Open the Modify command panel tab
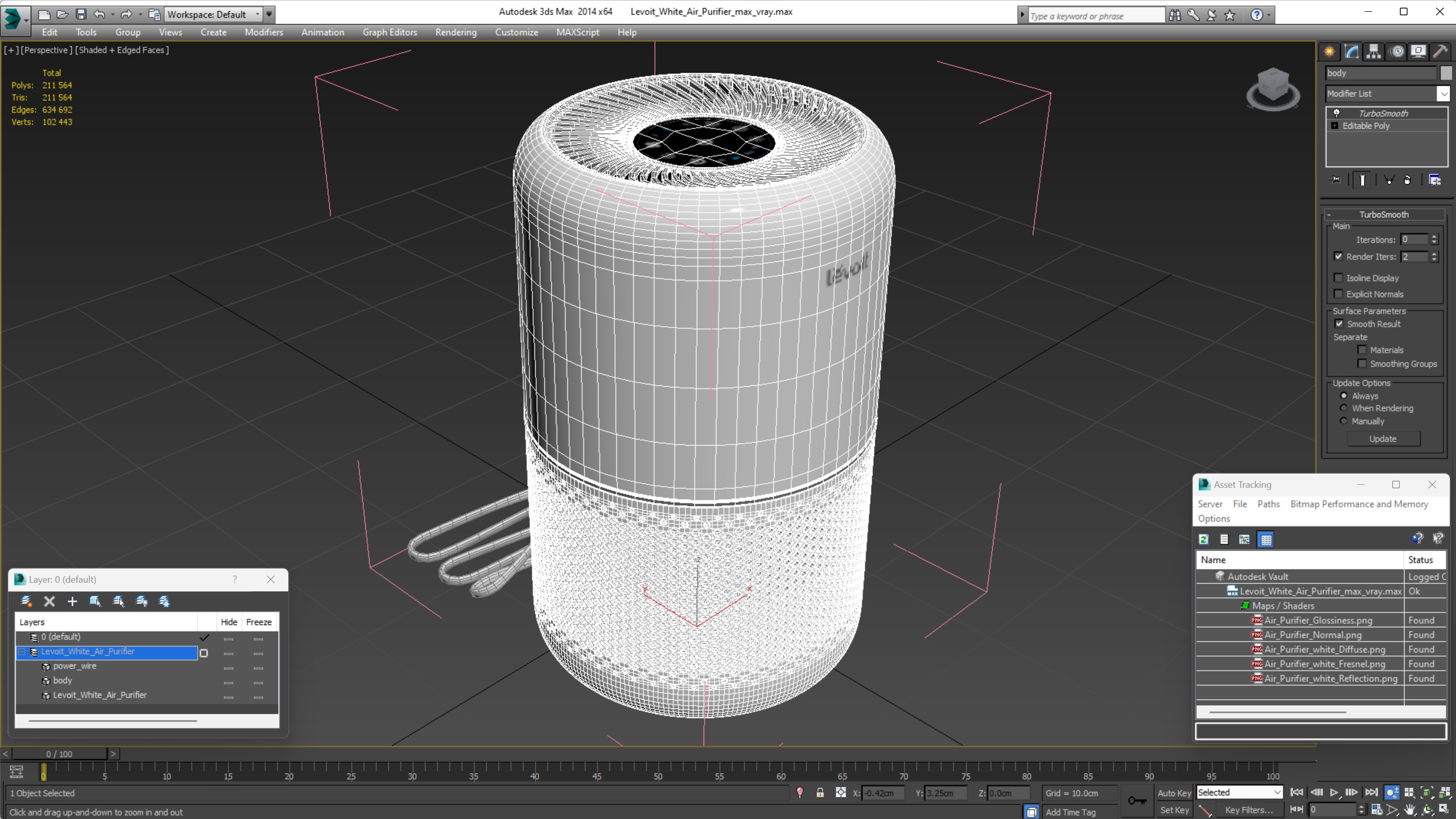This screenshot has width=1456, height=819. [1351, 52]
